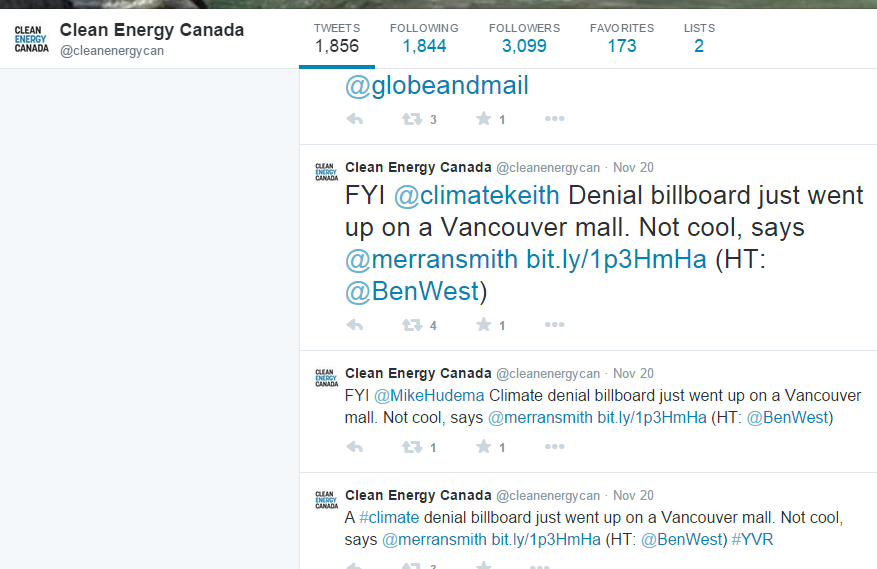Expand more options on @globeandmail tweet
Screen dimensions: 877x569
click(x=555, y=119)
